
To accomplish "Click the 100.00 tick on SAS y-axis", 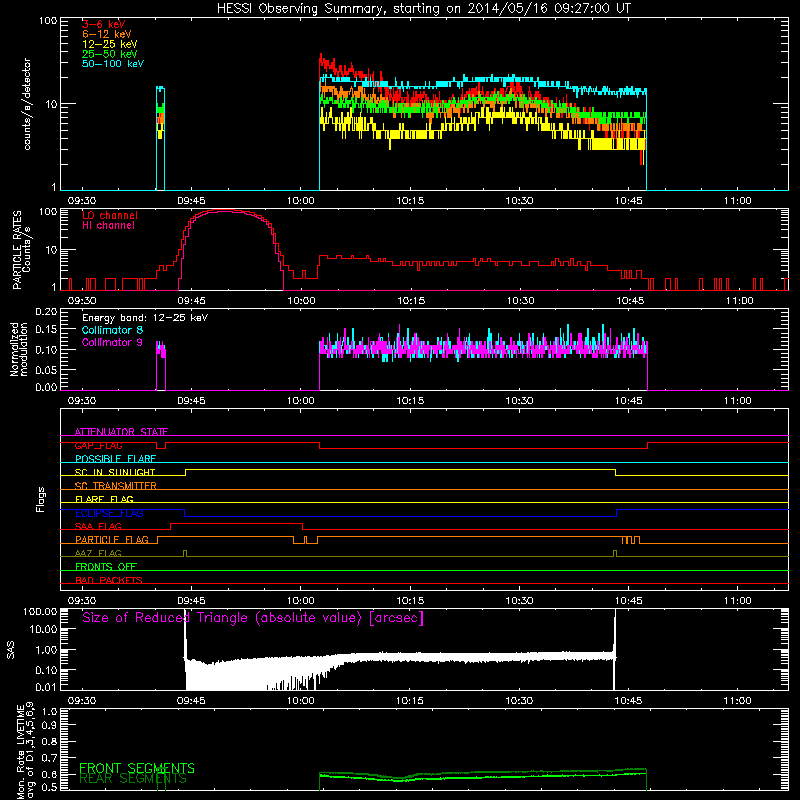I will point(40,612).
